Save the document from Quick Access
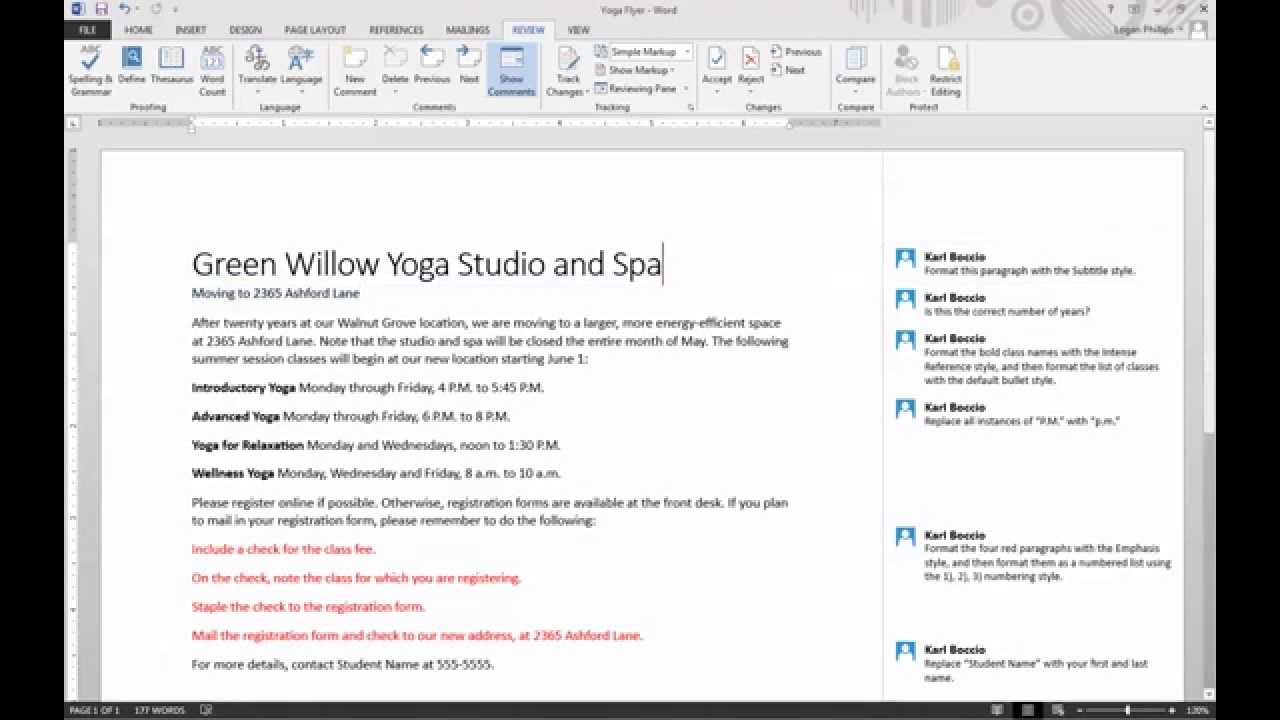Image resolution: width=1280 pixels, height=720 pixels. coord(101,9)
